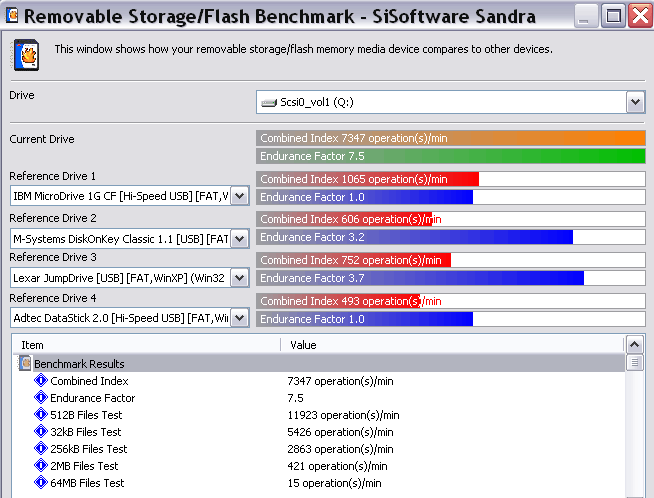The width and height of the screenshot is (654, 498).
Task: Click the green Endurance Factor 7.5 bar
Action: coord(450,156)
